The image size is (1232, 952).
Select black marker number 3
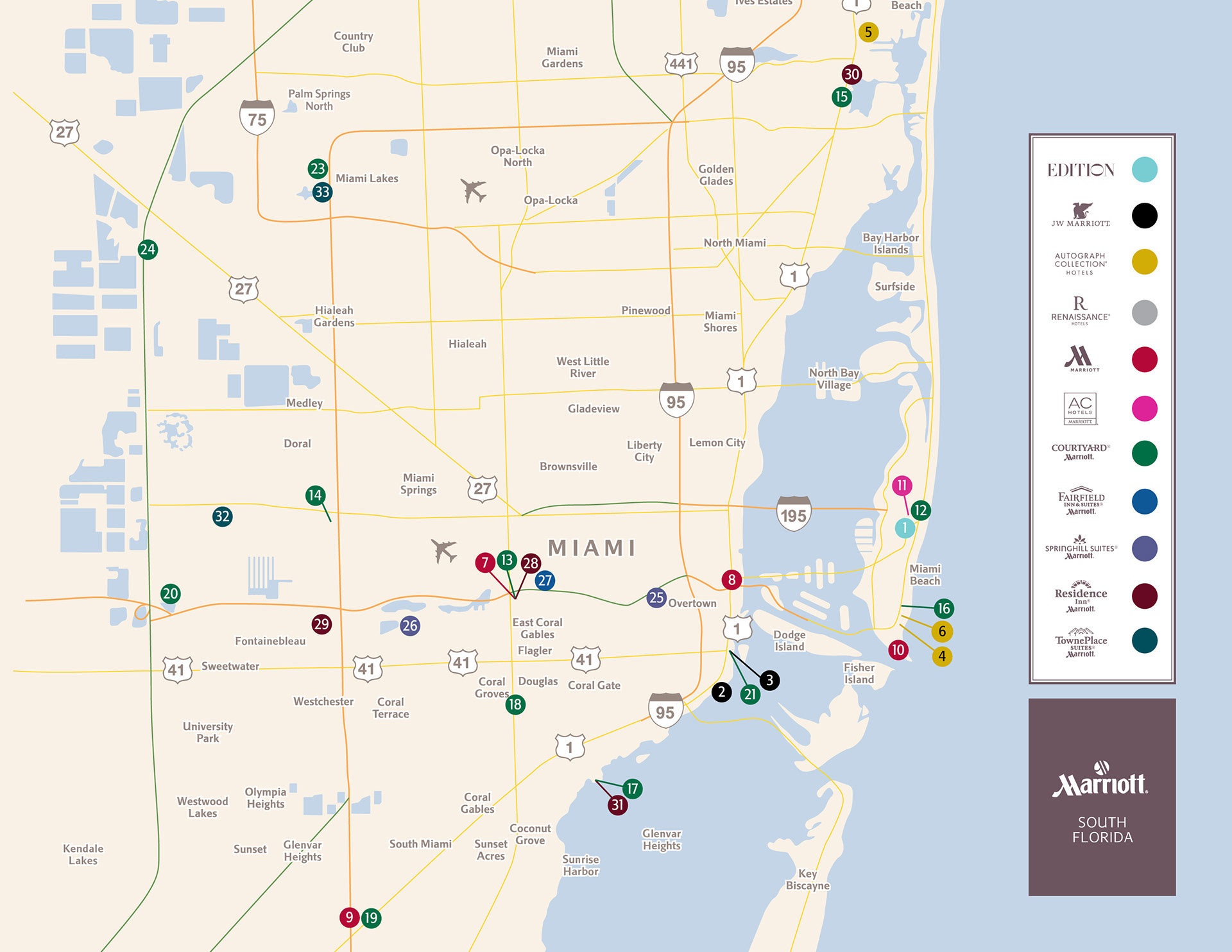coord(769,680)
